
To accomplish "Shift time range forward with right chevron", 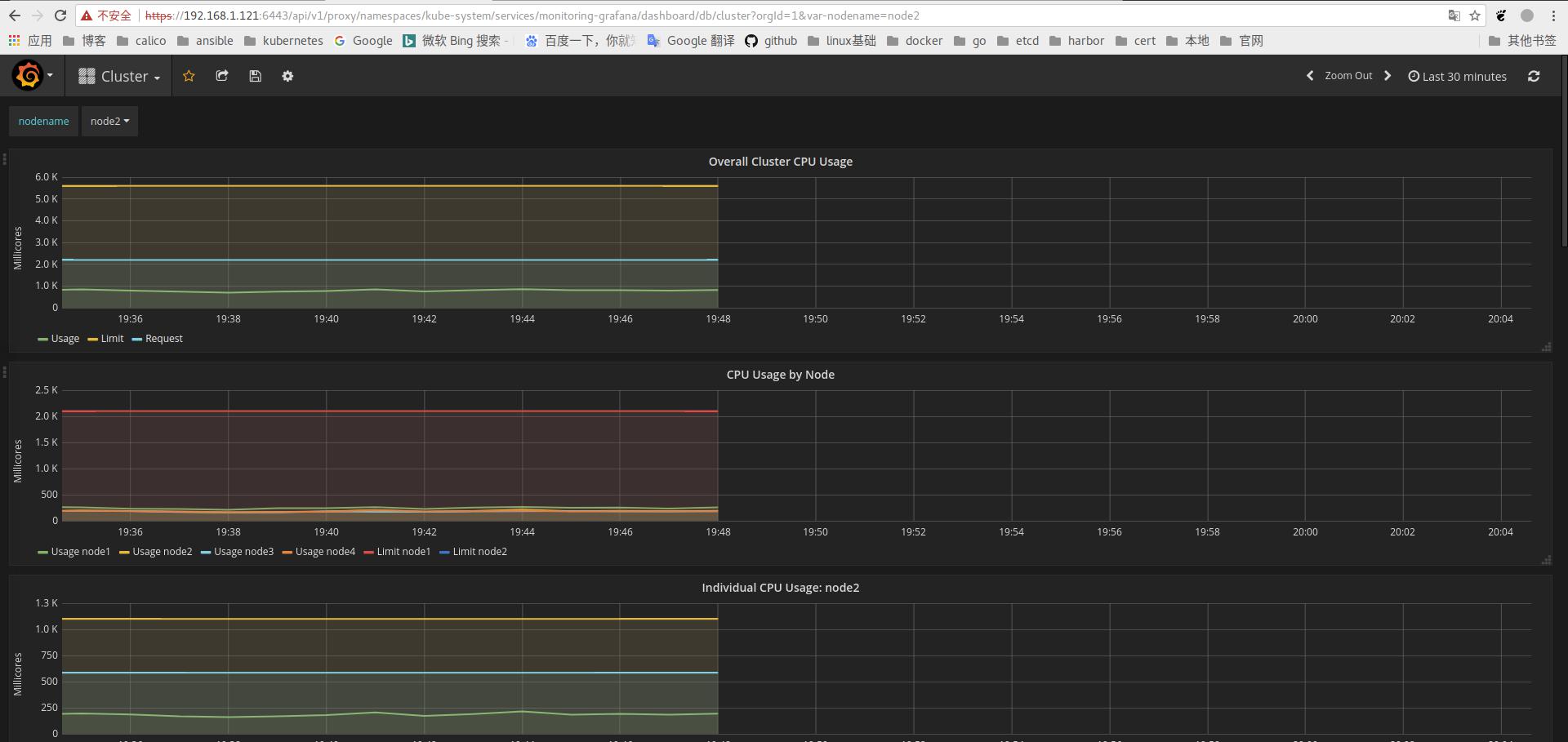I will click(x=1387, y=76).
